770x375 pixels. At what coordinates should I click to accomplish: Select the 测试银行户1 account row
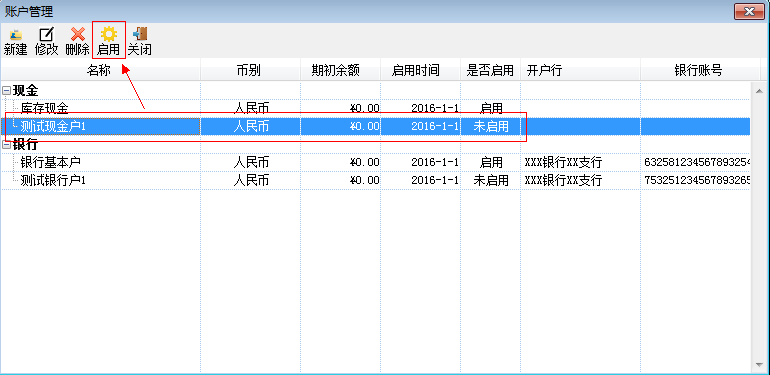coord(376,181)
